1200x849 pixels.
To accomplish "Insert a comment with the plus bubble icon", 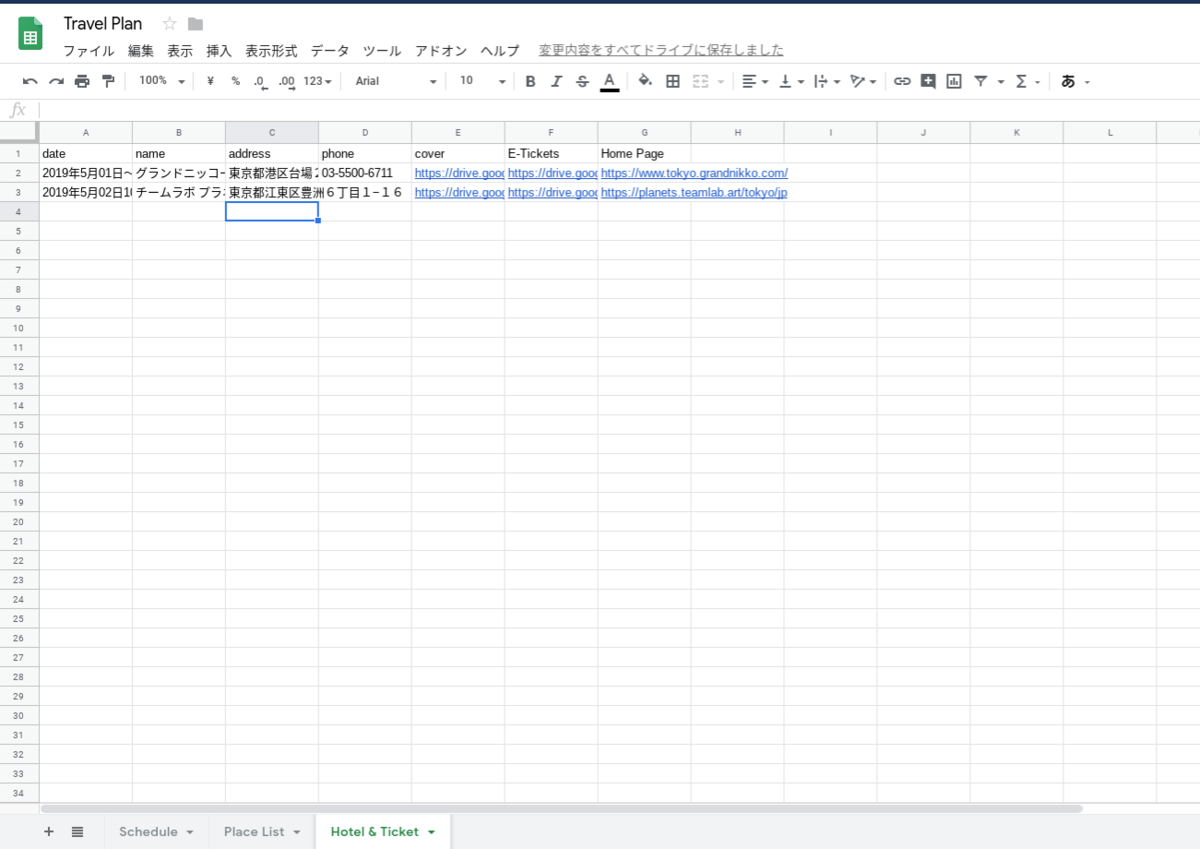I will pos(928,81).
